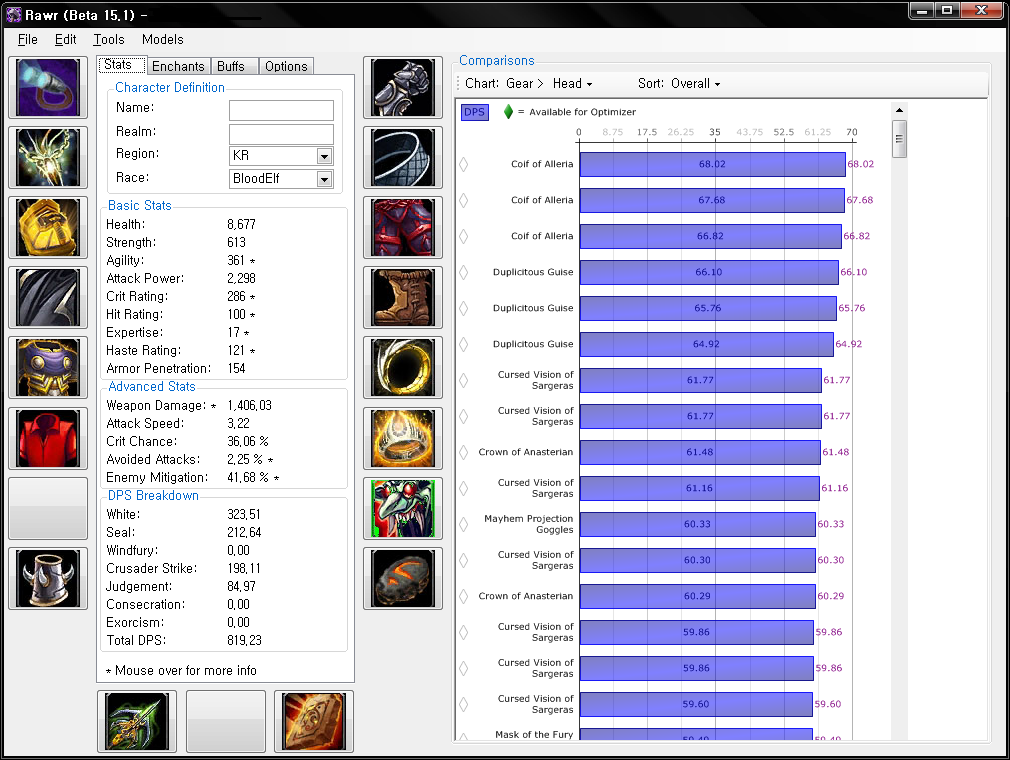Click the Crit Rating value 286

pos(236,297)
